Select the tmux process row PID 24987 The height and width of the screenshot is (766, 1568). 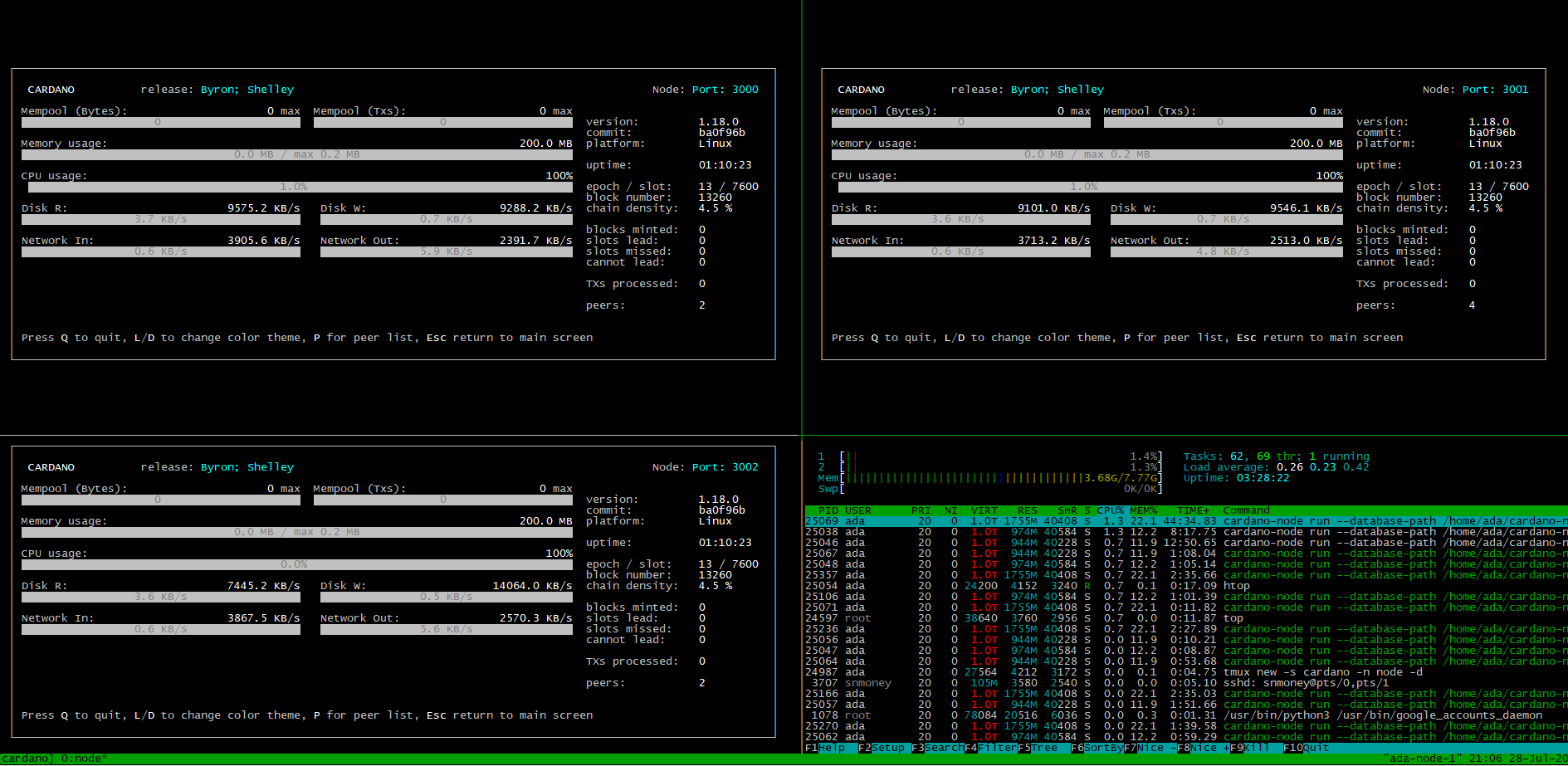[x=1186, y=672]
